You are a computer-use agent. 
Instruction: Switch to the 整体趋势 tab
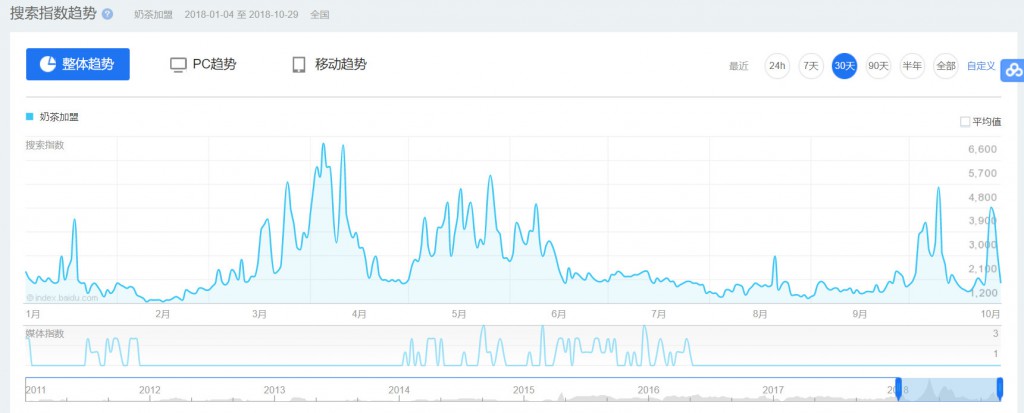click(x=77, y=65)
